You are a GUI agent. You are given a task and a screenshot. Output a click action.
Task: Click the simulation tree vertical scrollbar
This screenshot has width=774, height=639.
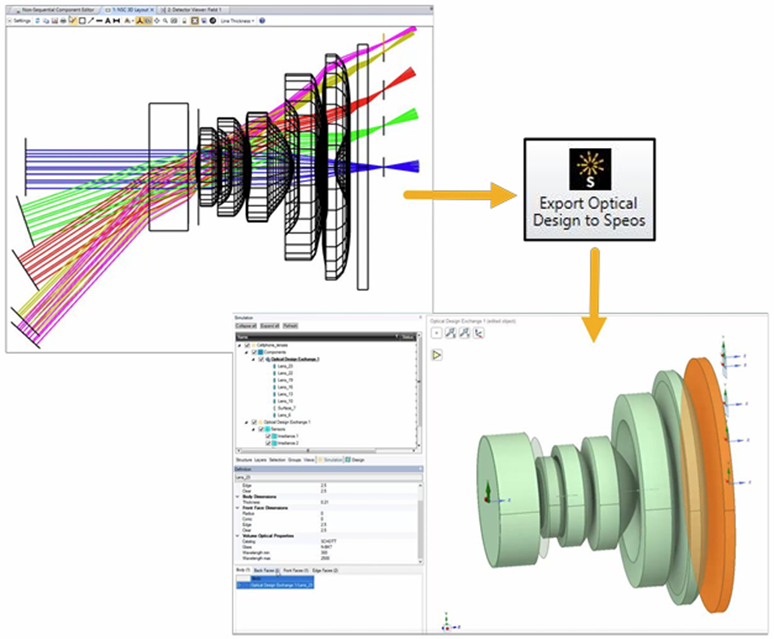(419, 390)
